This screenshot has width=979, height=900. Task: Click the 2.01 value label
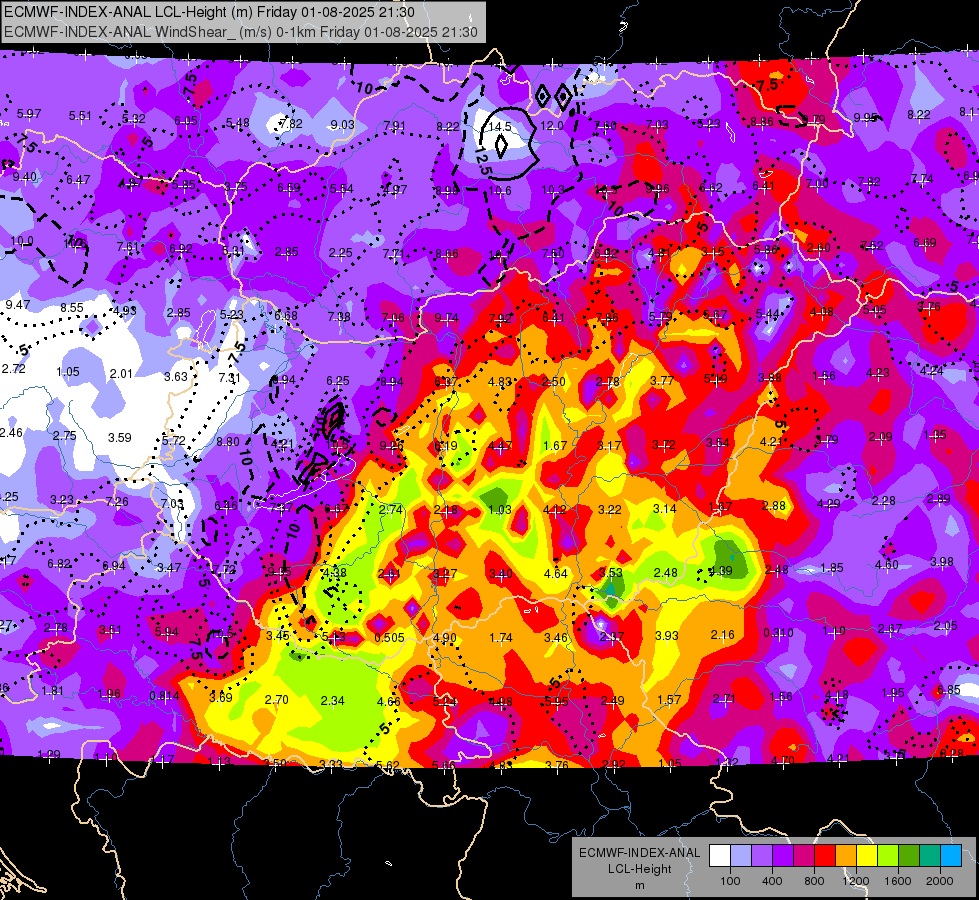click(121, 373)
